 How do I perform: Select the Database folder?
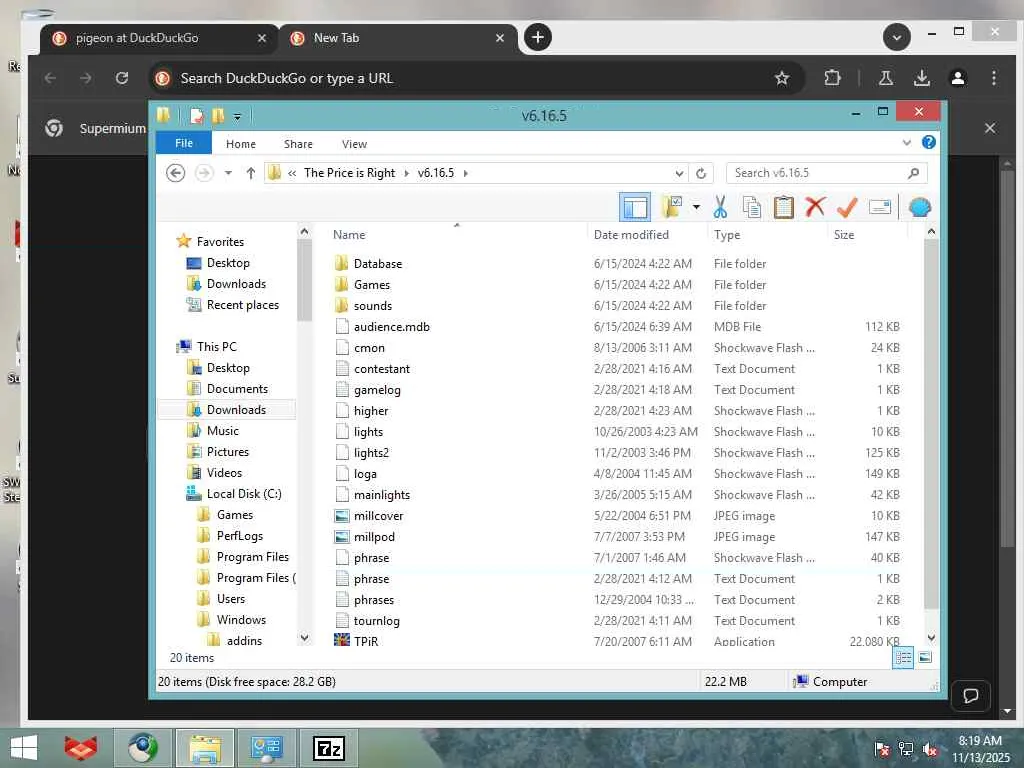[377, 264]
